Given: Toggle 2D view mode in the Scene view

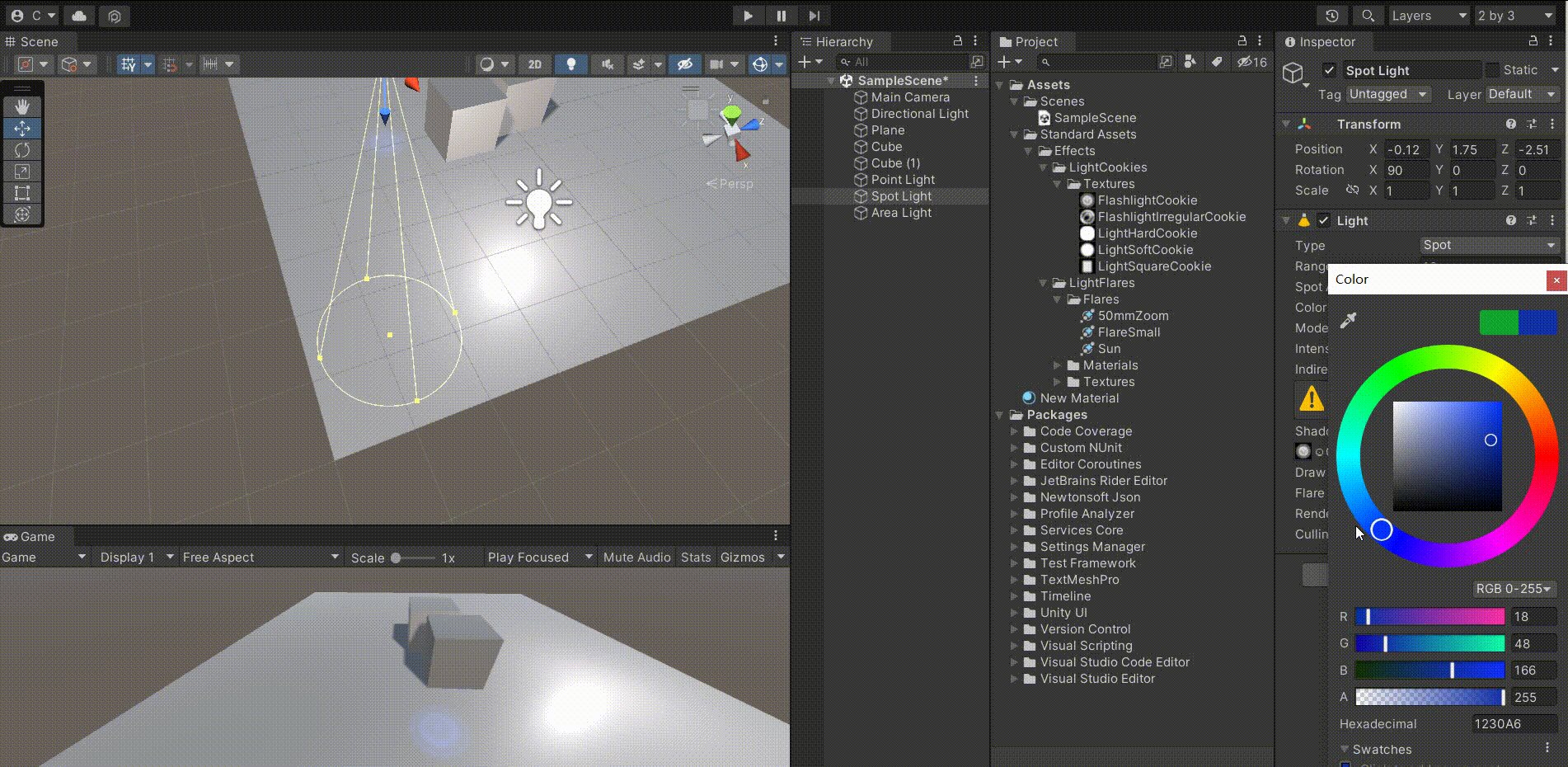Looking at the screenshot, I should coord(534,64).
